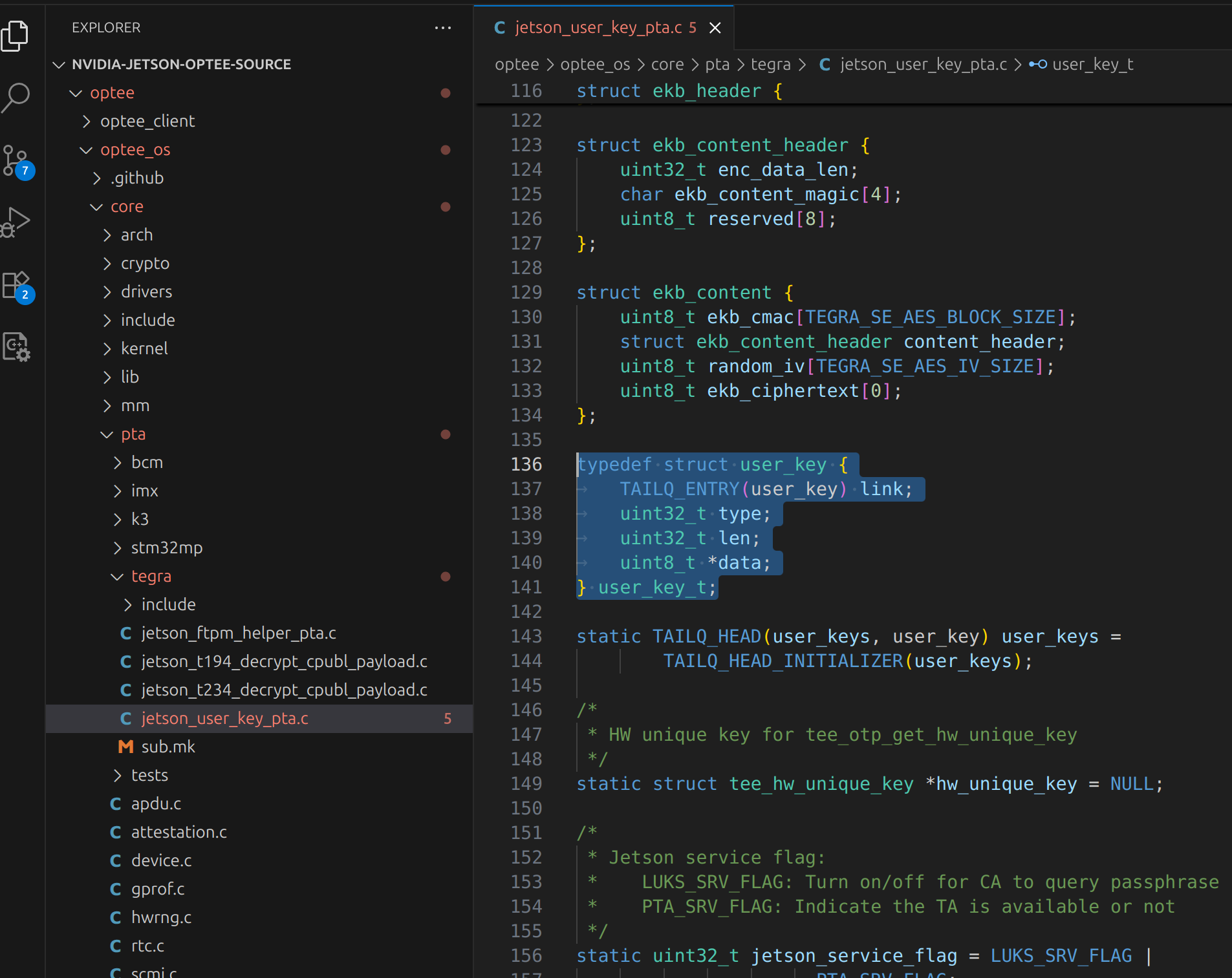Screen dimensions: 1232x978
Task: Expand the mm folder
Action: click(x=107, y=406)
